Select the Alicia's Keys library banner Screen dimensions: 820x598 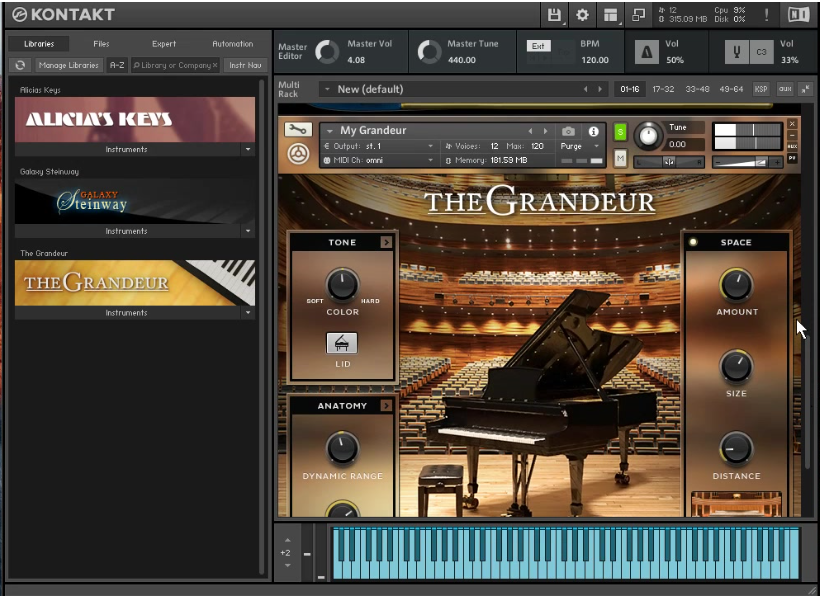tap(135, 119)
